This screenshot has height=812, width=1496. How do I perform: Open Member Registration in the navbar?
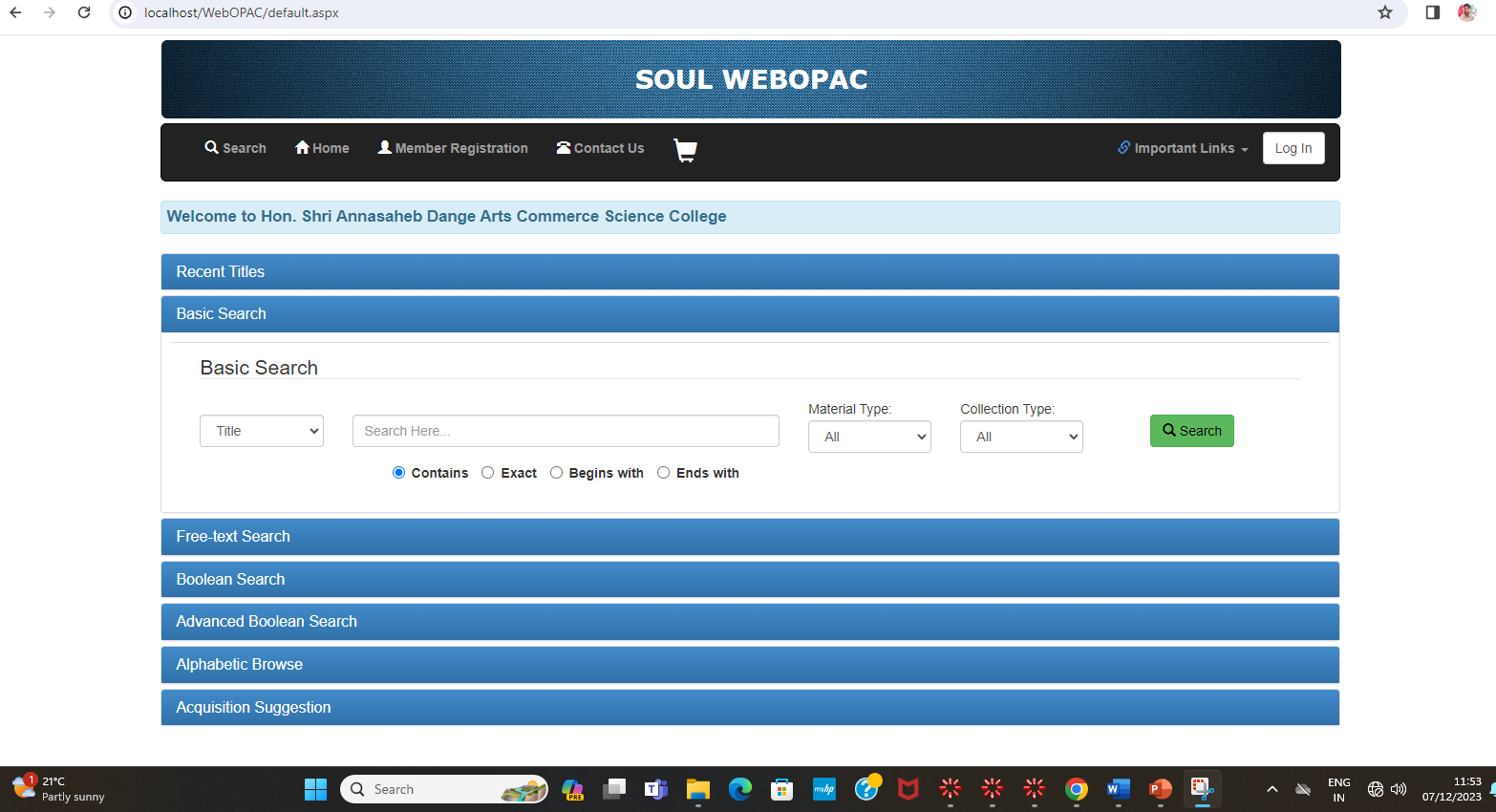453,148
